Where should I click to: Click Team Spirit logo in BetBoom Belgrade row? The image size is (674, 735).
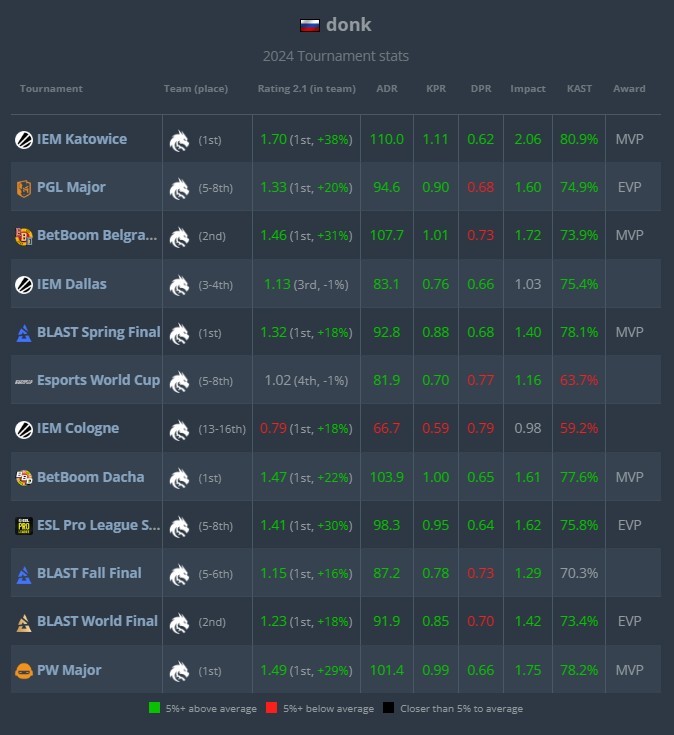click(179, 237)
